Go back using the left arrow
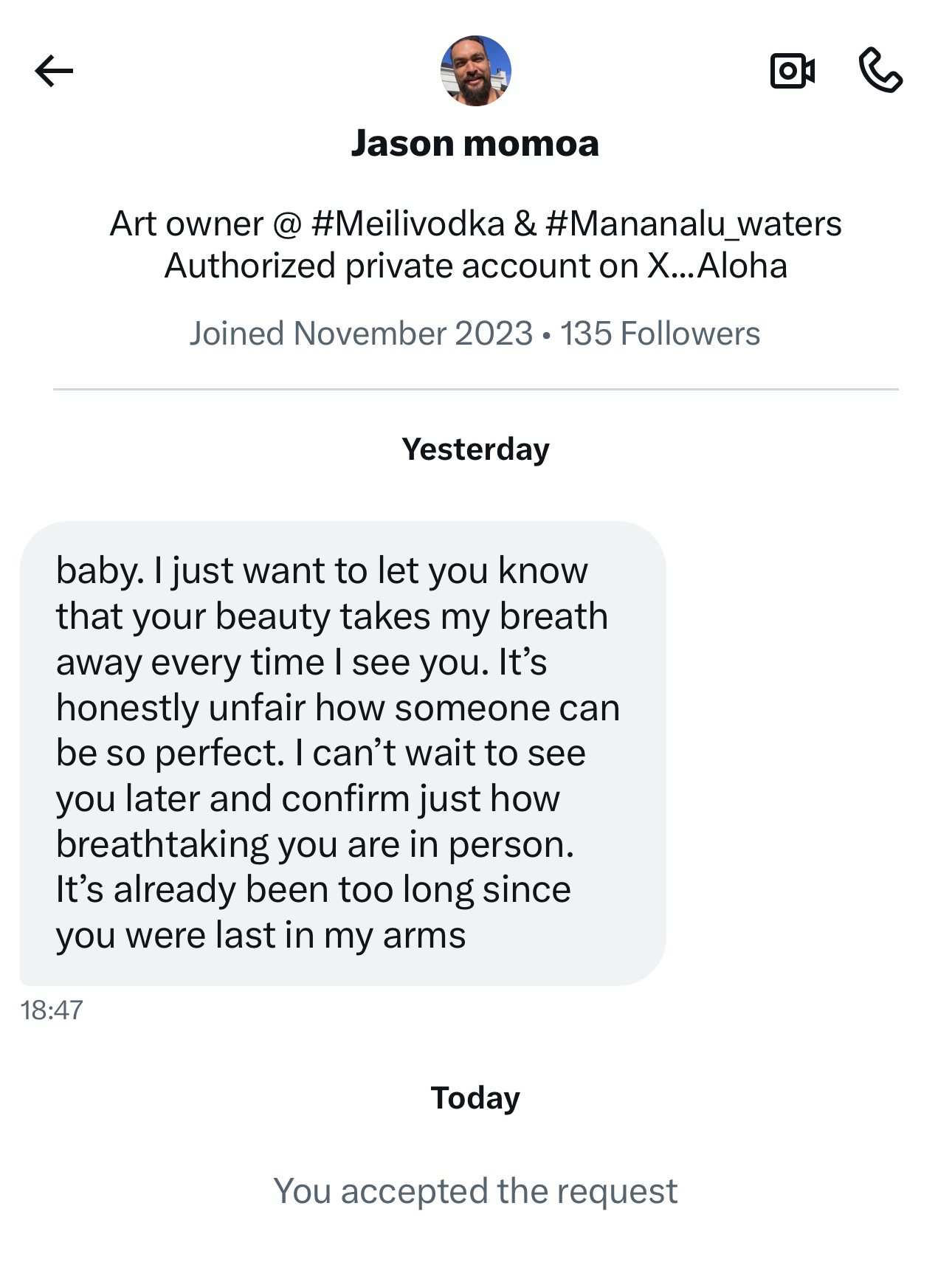 click(54, 71)
